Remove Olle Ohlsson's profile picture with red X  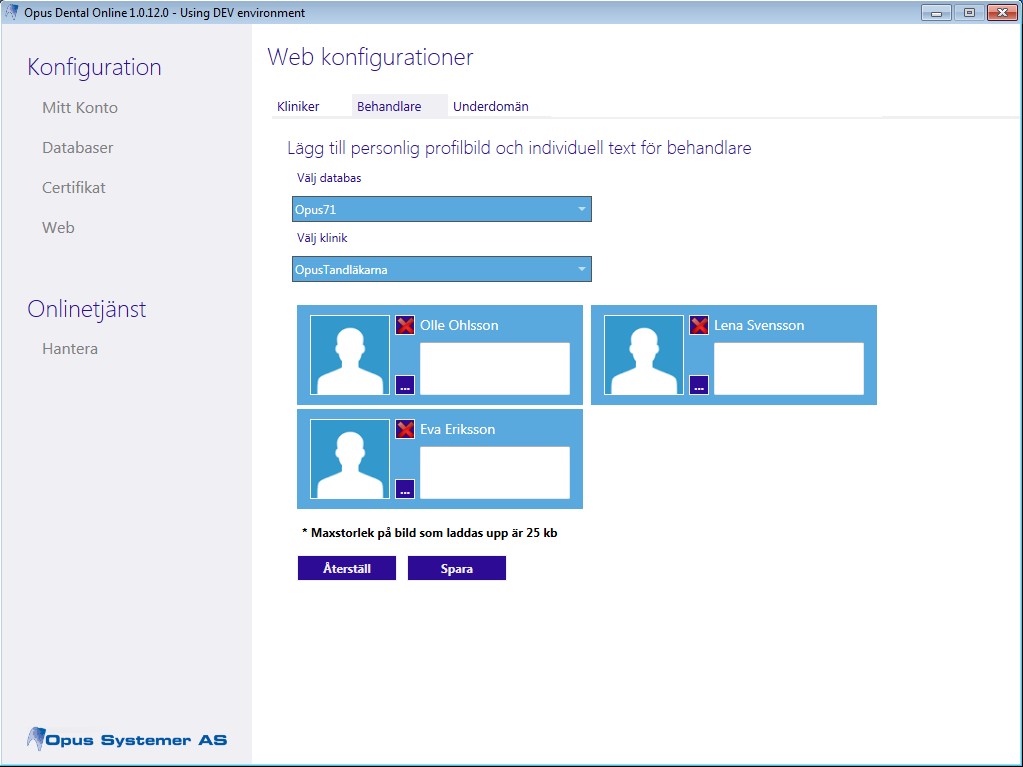(405, 325)
